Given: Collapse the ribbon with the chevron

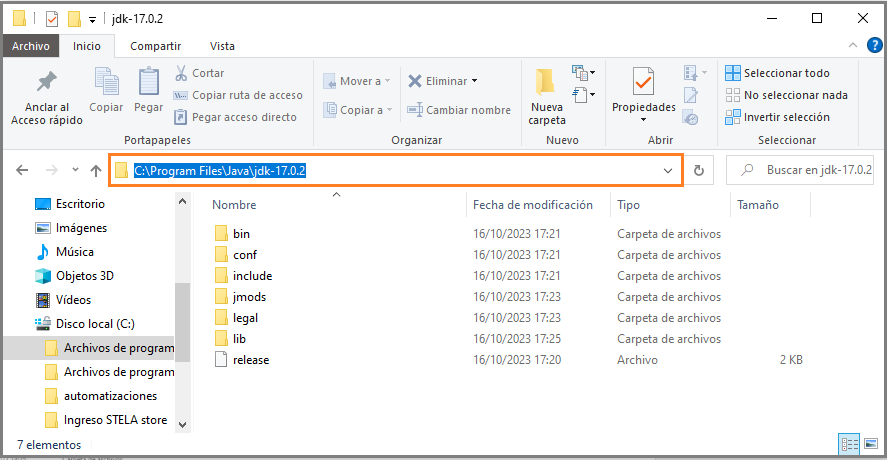Looking at the screenshot, I should click(852, 45).
